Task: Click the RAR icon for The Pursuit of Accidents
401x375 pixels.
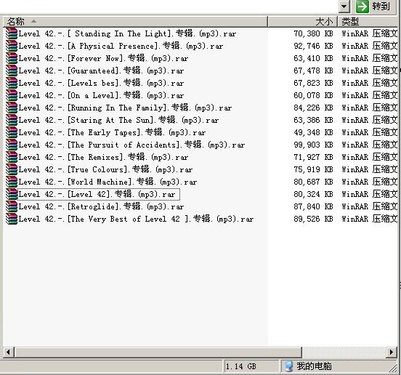Action: [x=12, y=145]
